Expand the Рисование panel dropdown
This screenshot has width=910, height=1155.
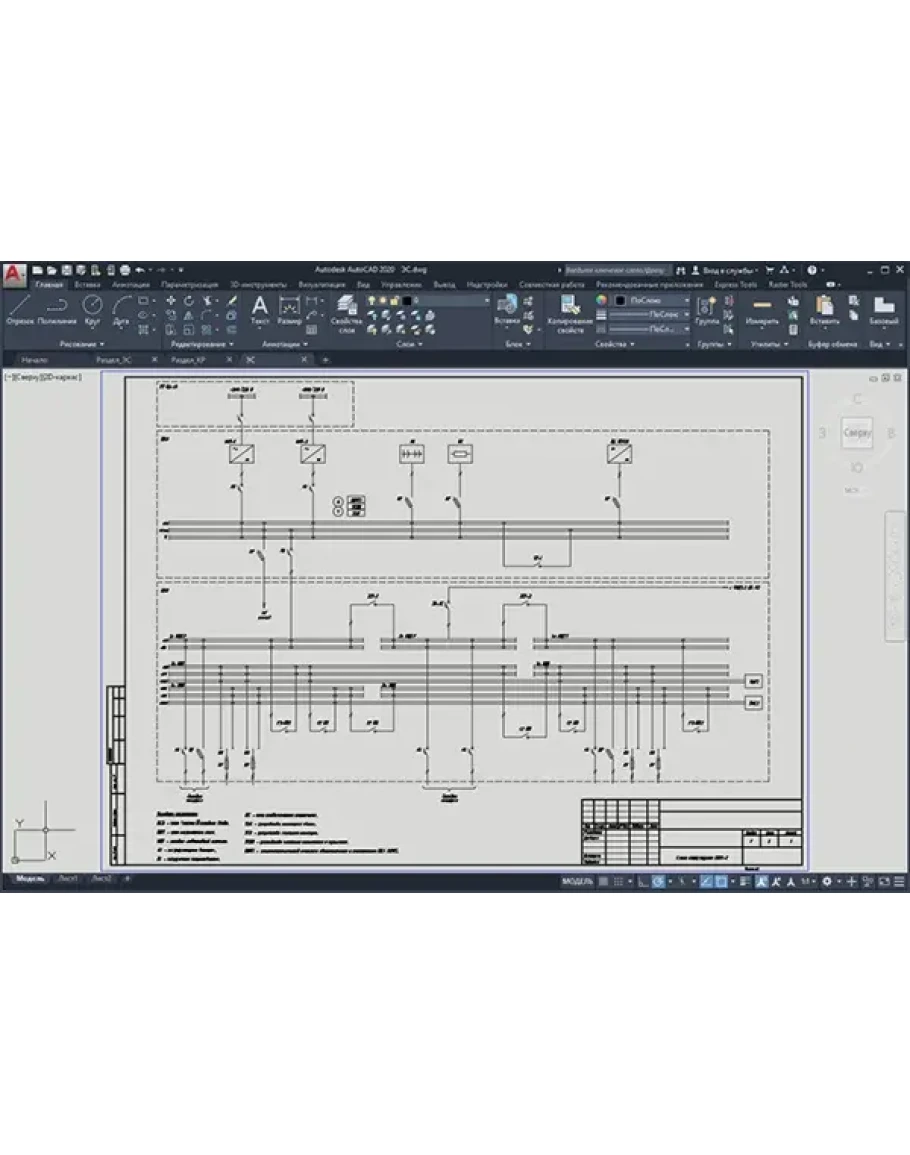click(x=82, y=344)
